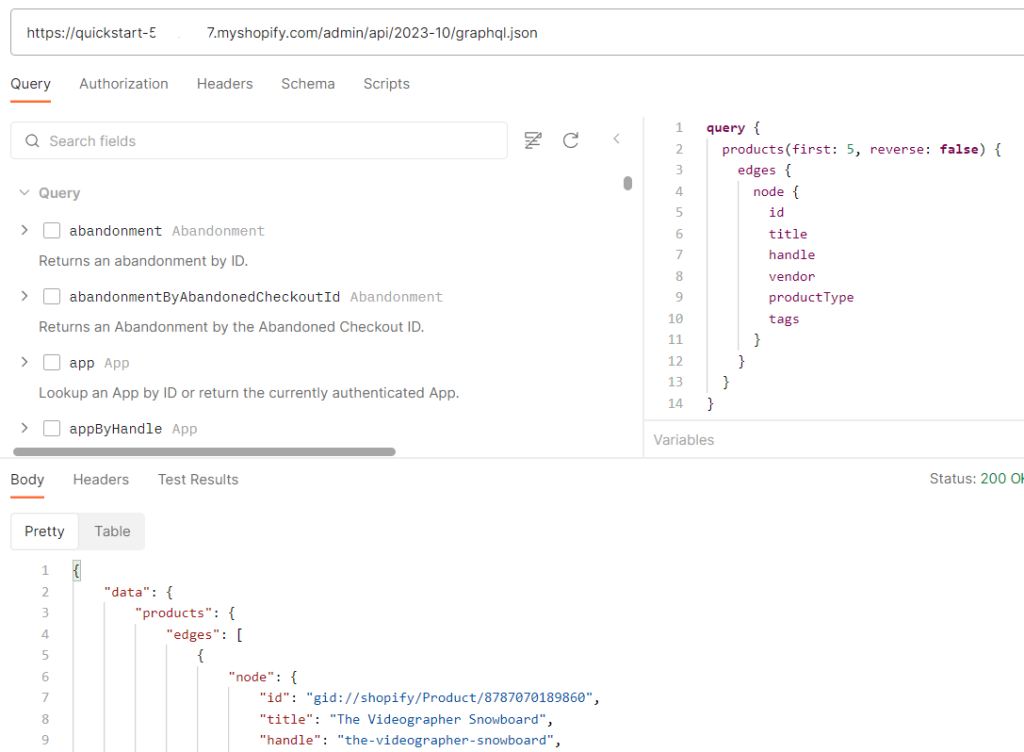Switch response view to Table
This screenshot has width=1024, height=752.
click(x=112, y=532)
